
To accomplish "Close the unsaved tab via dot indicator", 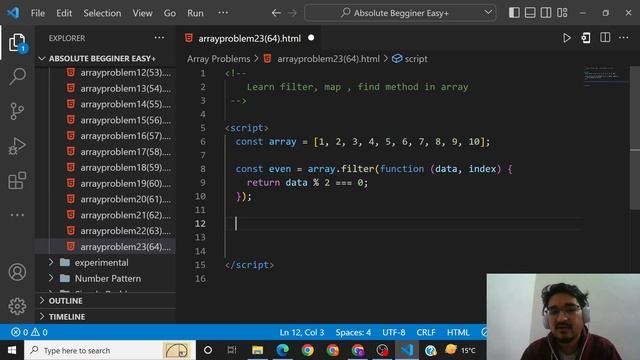I will [x=311, y=38].
